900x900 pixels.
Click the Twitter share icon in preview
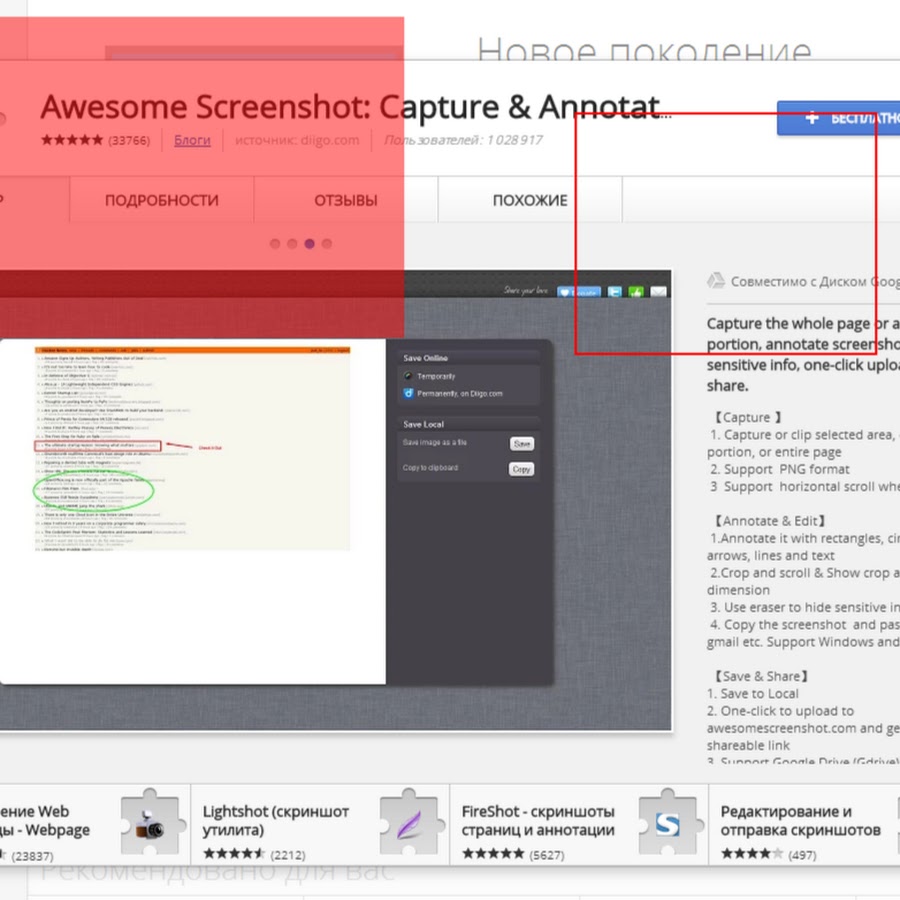614,293
